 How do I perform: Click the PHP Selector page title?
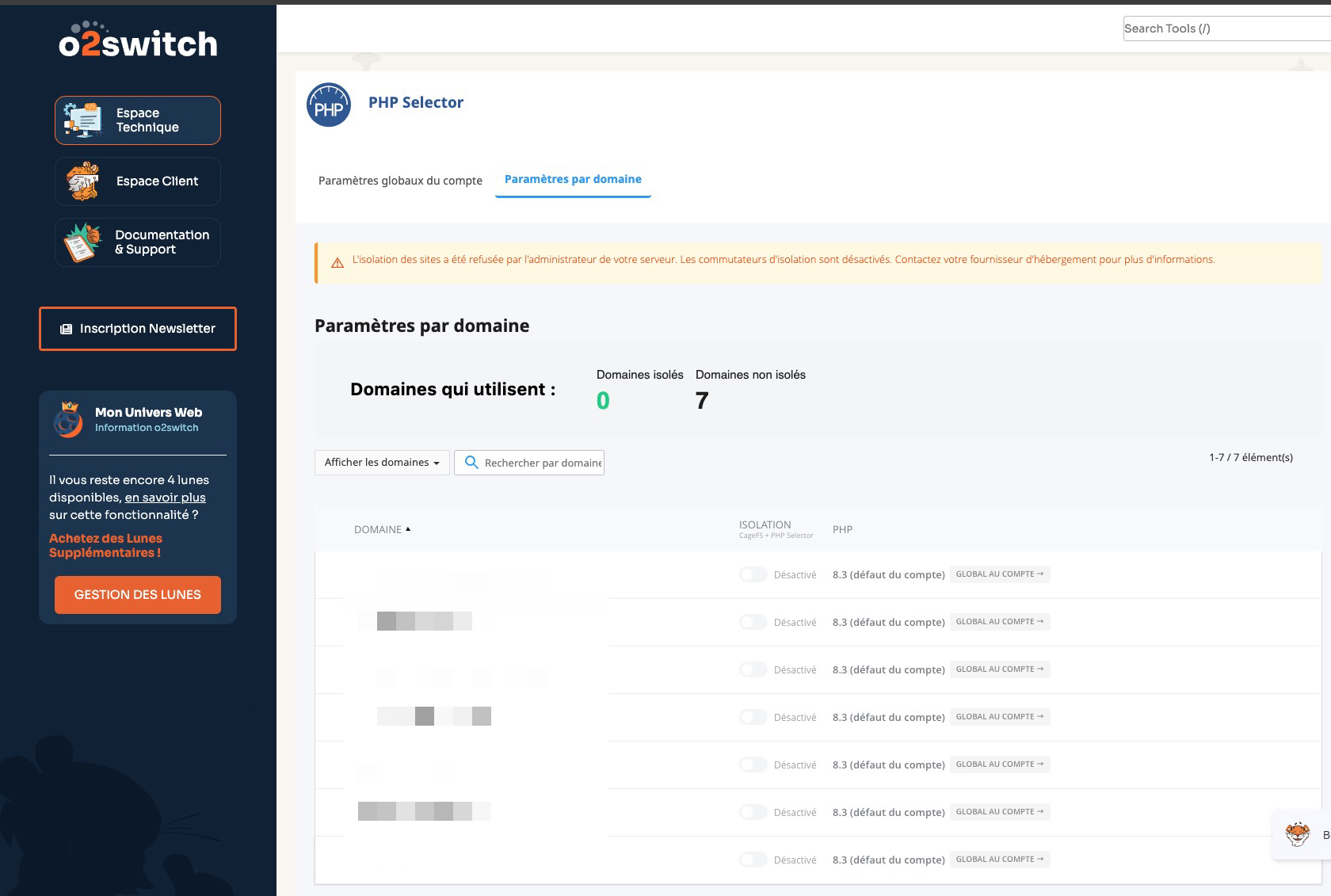click(x=416, y=102)
